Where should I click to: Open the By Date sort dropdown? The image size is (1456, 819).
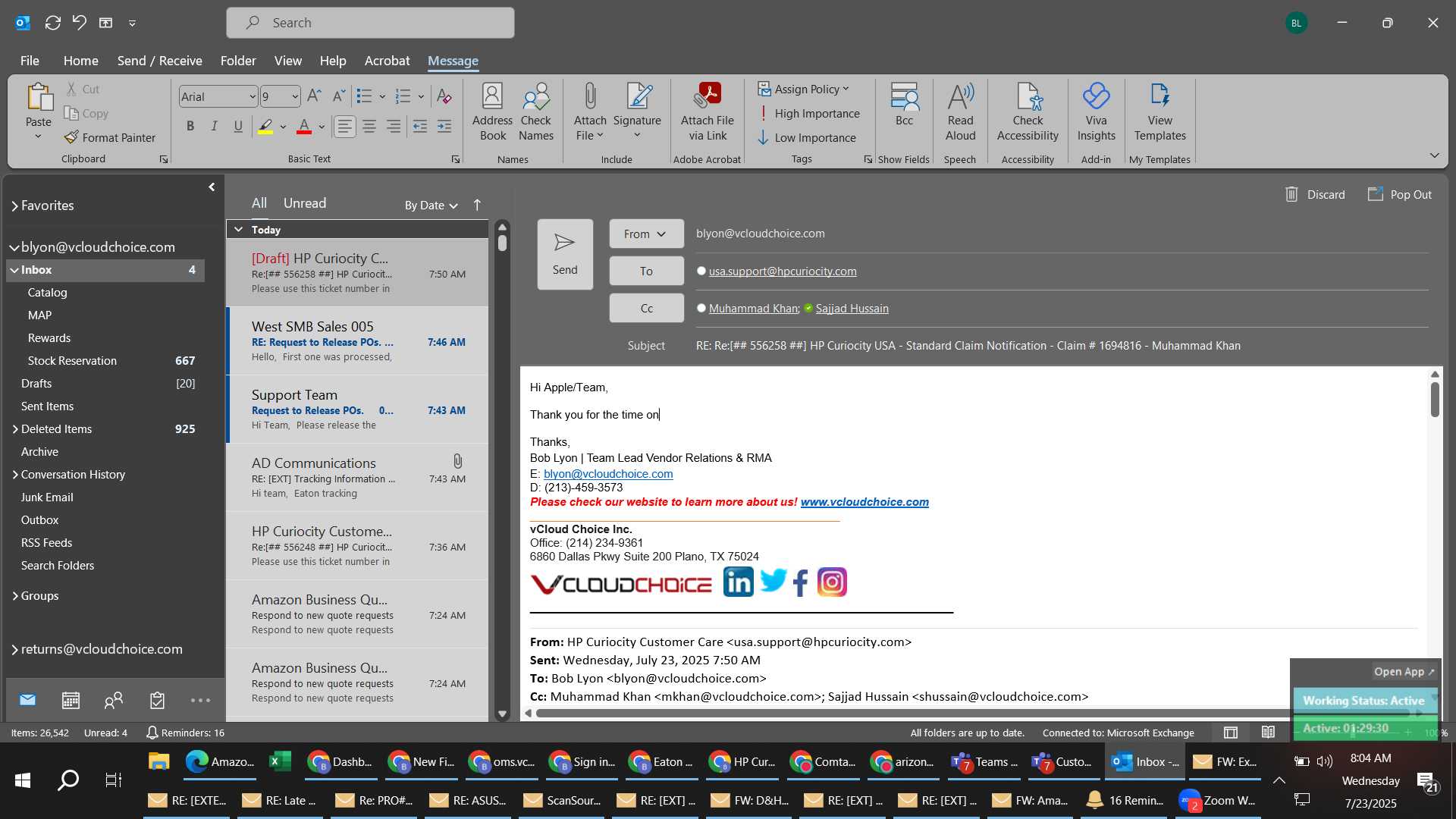pyautogui.click(x=431, y=205)
